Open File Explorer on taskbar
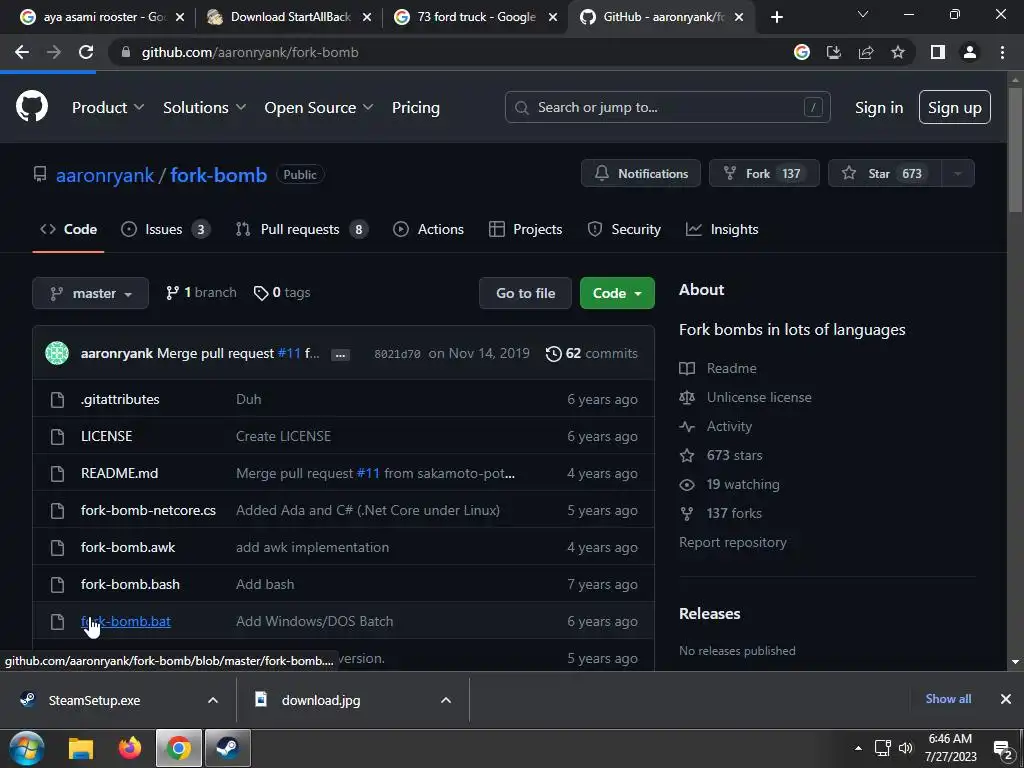 tap(81, 748)
